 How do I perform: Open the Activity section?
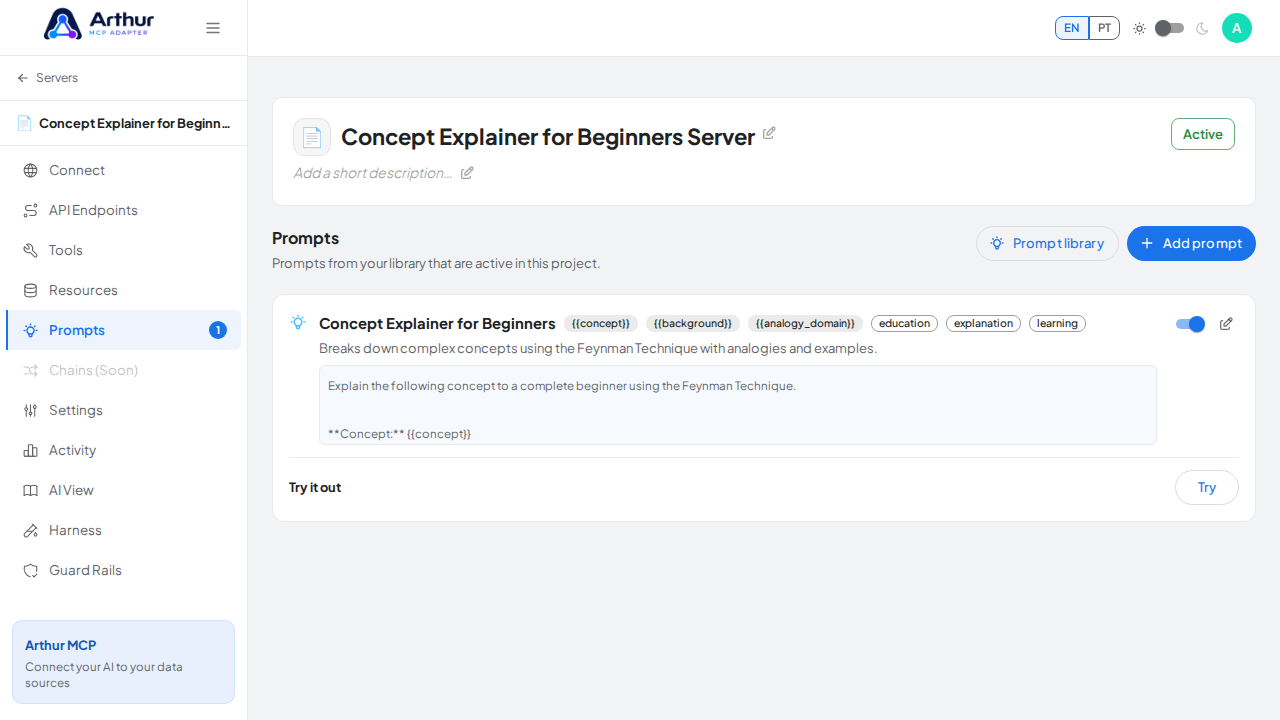tap(123, 450)
